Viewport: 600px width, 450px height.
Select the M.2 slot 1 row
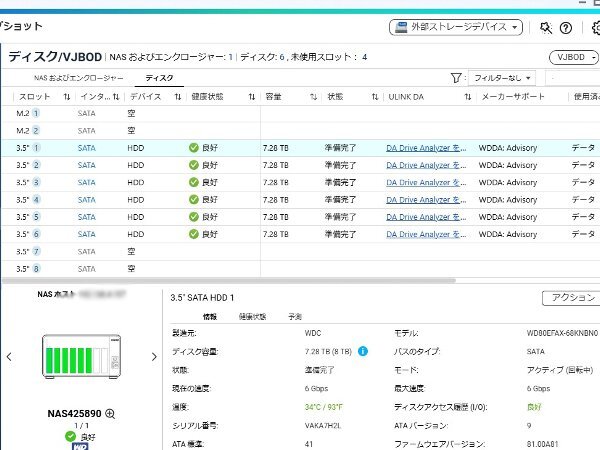pyautogui.click(x=301, y=113)
